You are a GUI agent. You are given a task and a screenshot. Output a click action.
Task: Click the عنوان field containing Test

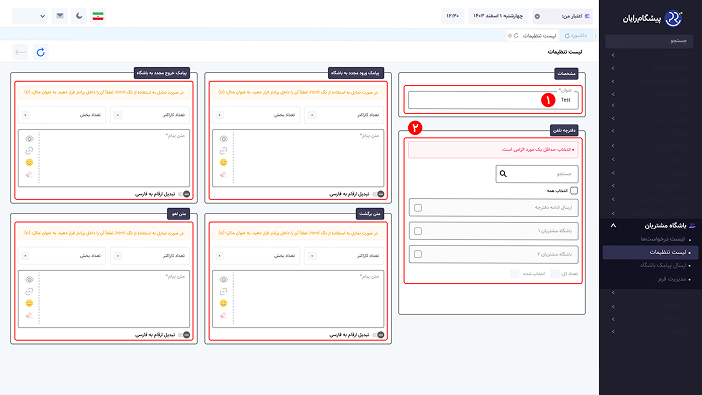point(493,100)
